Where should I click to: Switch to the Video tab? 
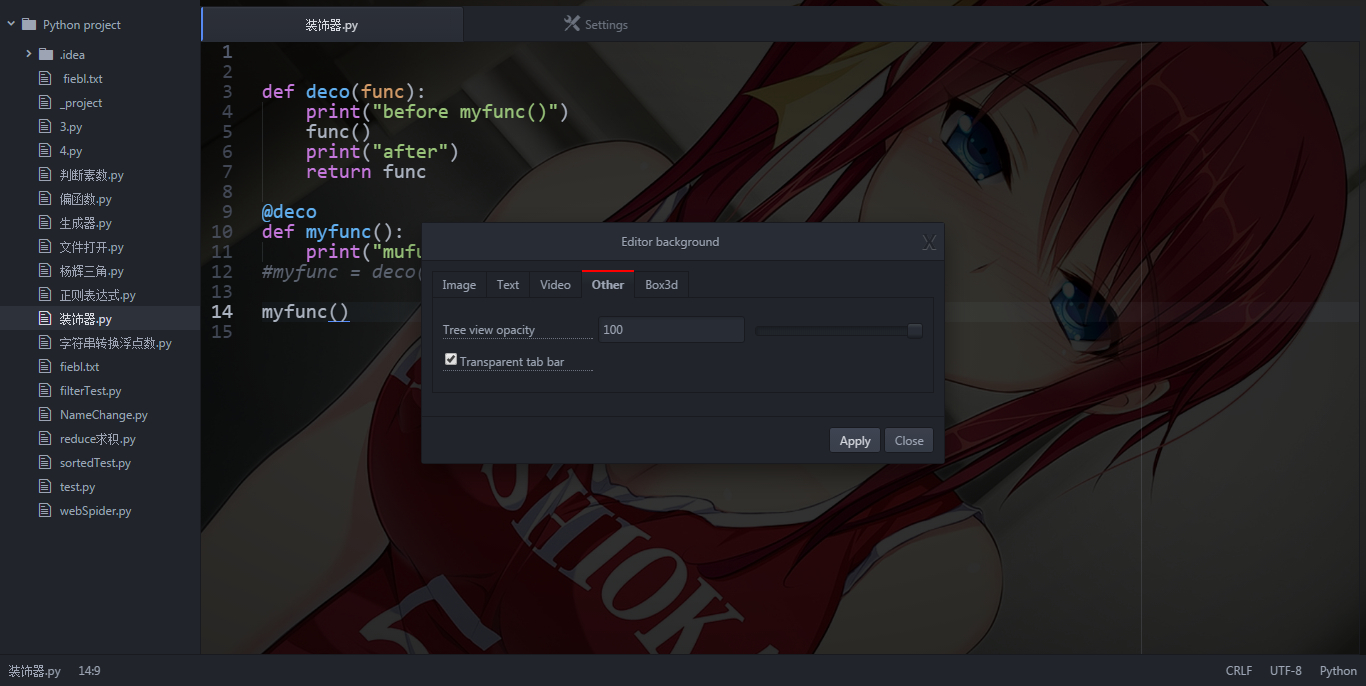pos(555,285)
